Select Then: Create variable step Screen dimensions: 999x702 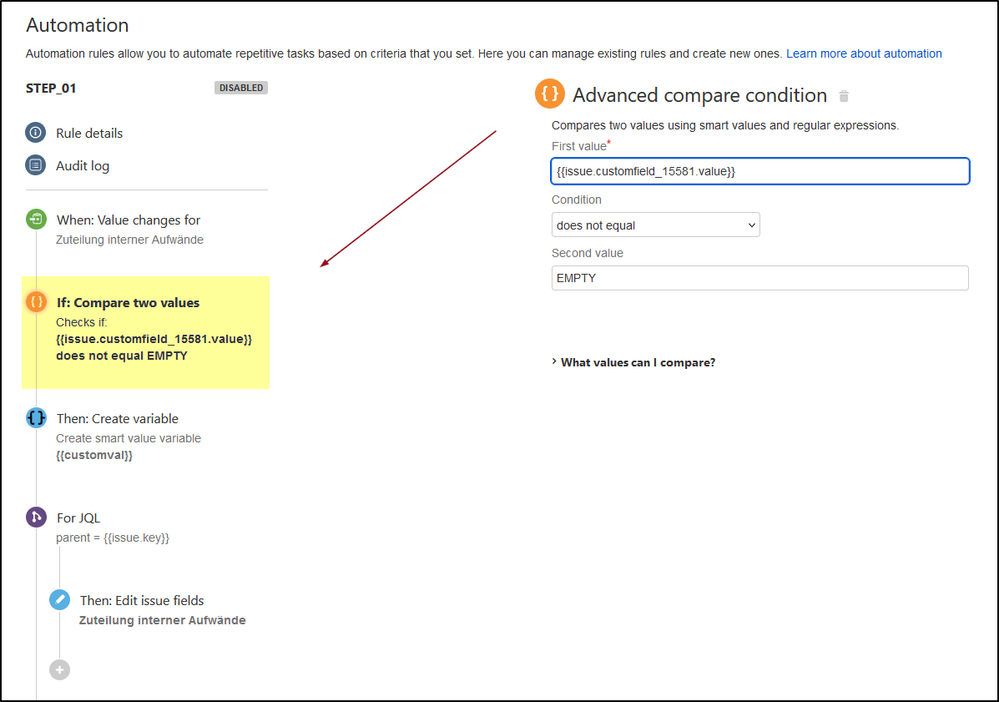117,419
